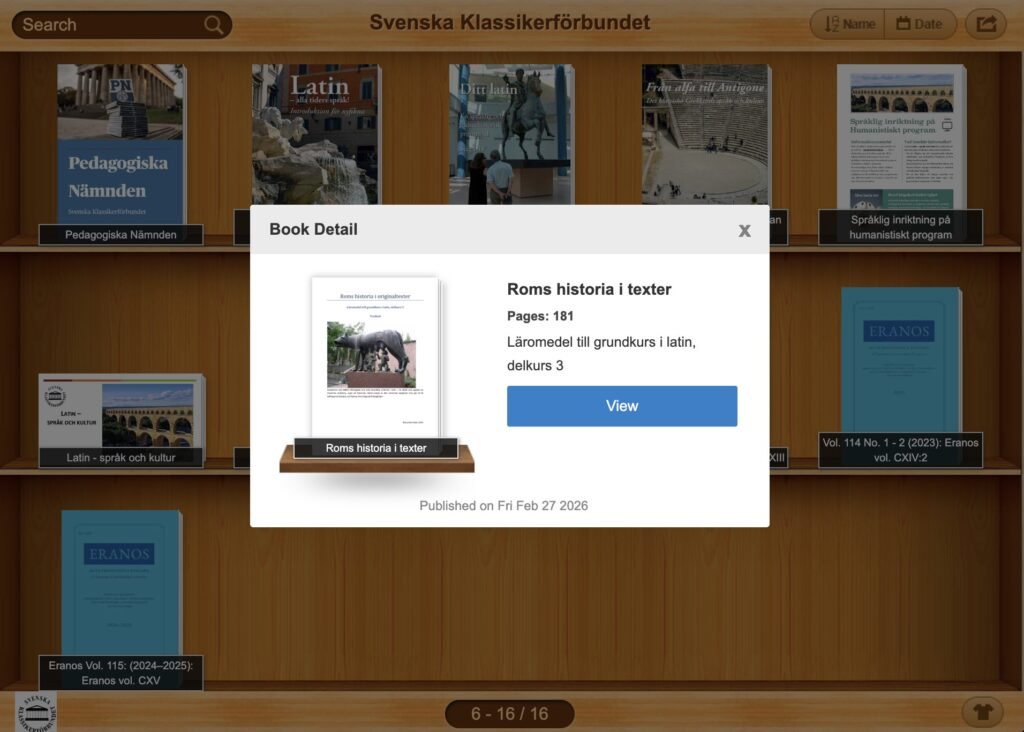Click the Roms historia i texter shelf label

click(x=376, y=448)
